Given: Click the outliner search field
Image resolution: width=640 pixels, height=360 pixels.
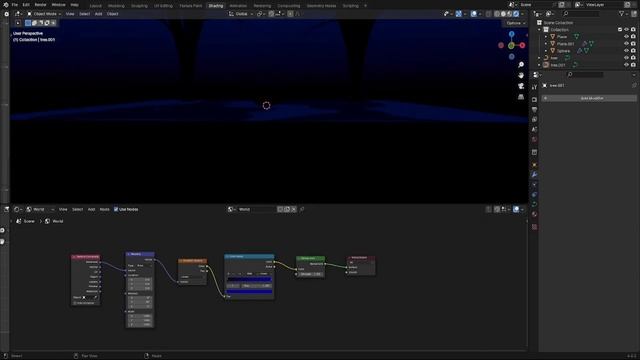Looking at the screenshot, I should pos(581,14).
